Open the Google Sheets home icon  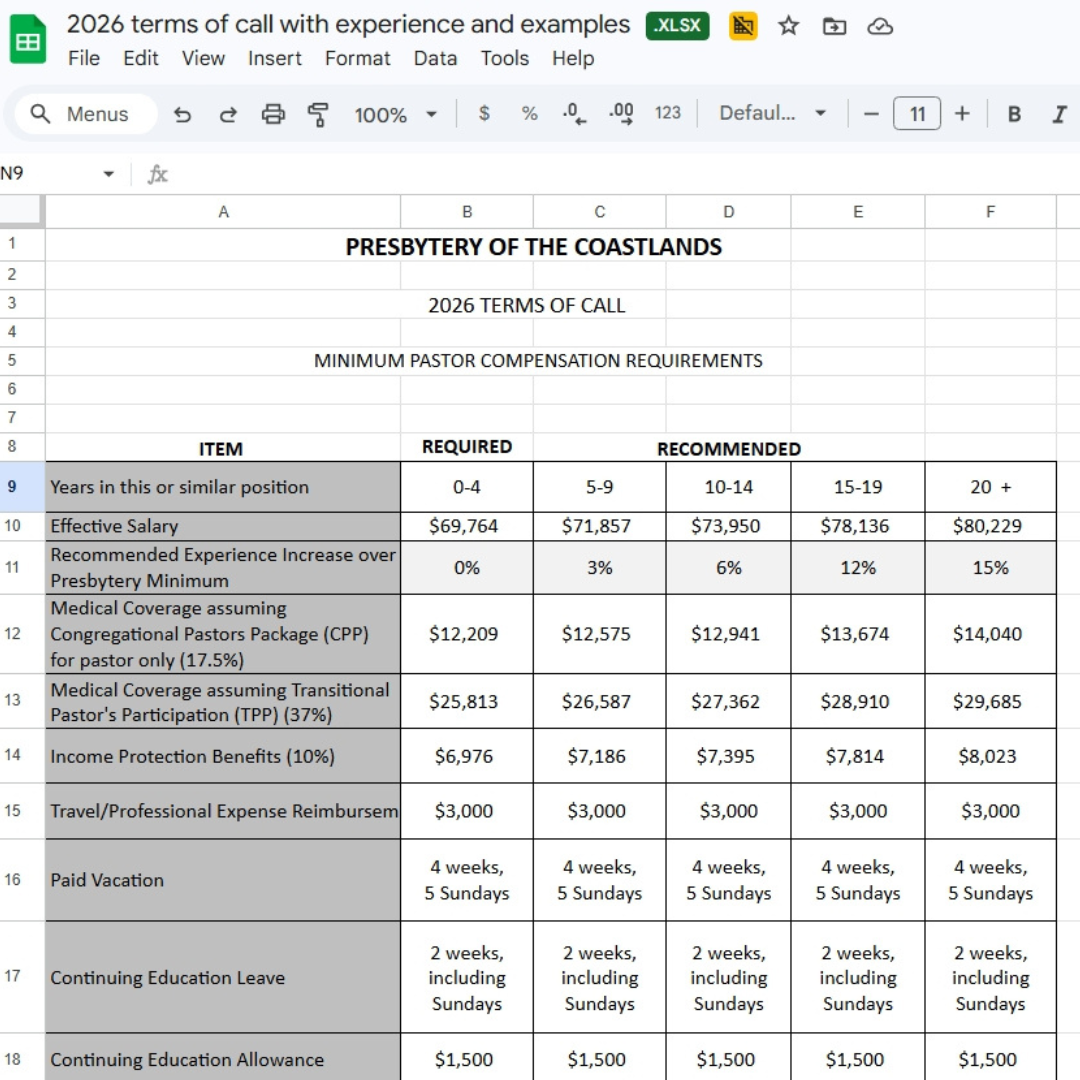[28, 41]
